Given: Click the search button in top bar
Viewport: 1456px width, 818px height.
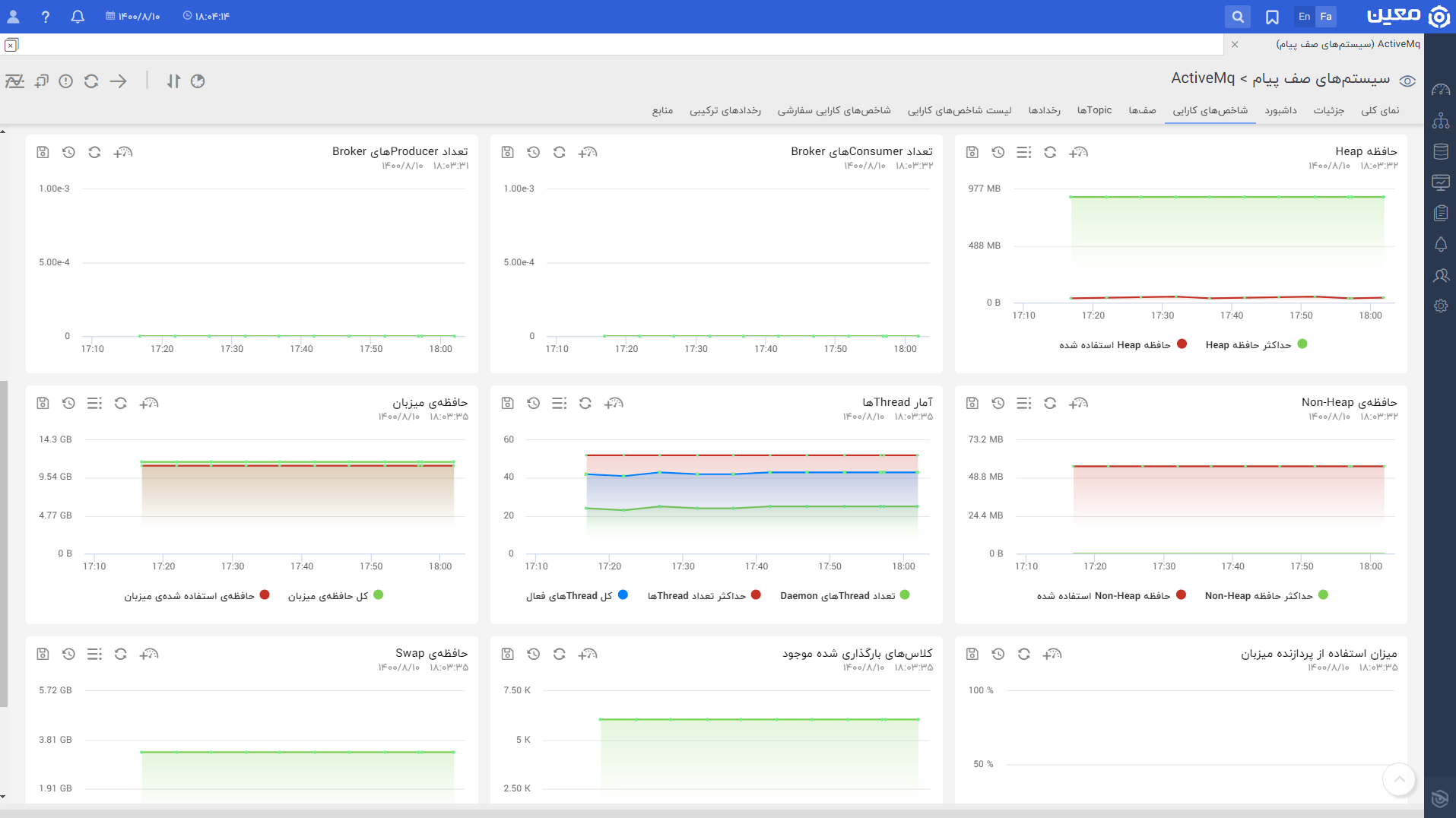Looking at the screenshot, I should tap(1238, 16).
